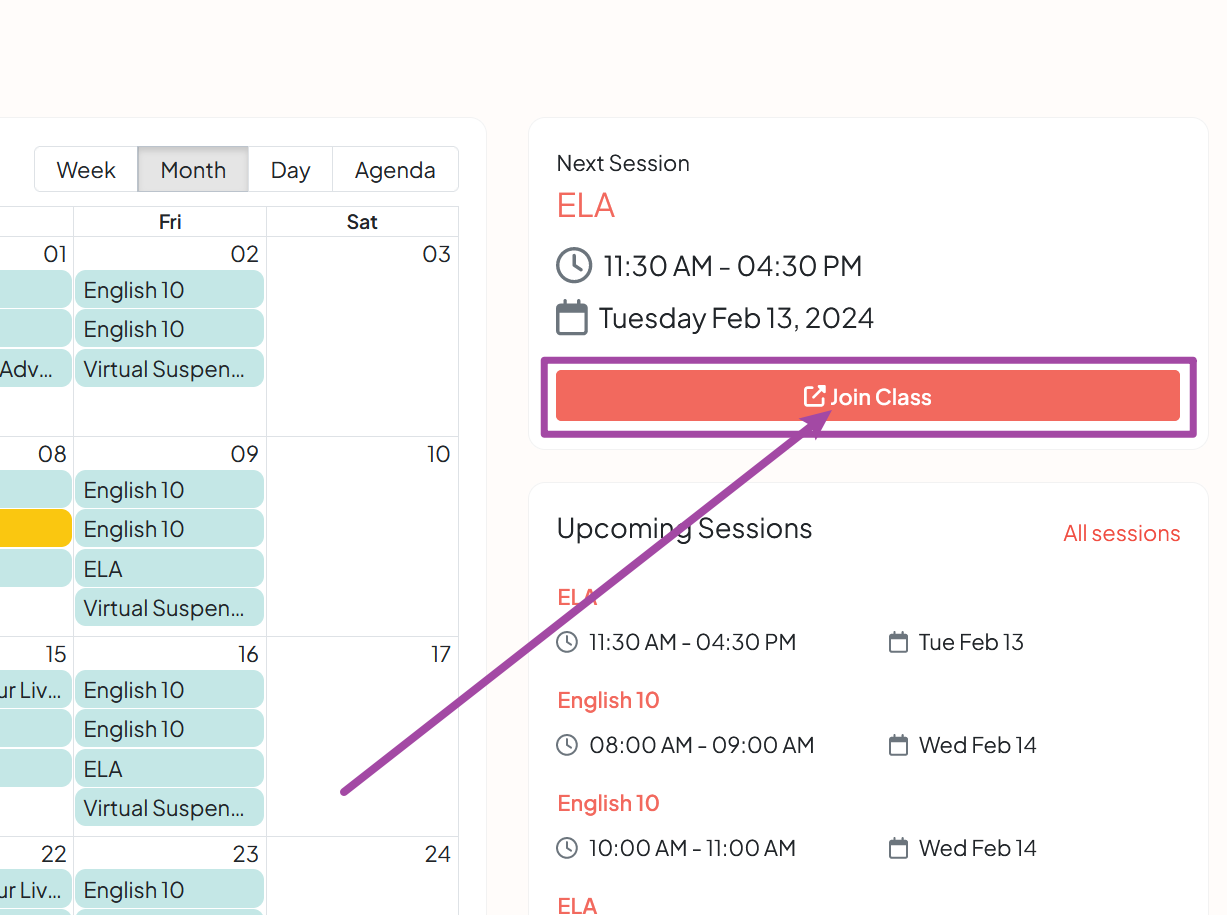
Task: Click the yellow event on the 08 row
Action: 35,529
